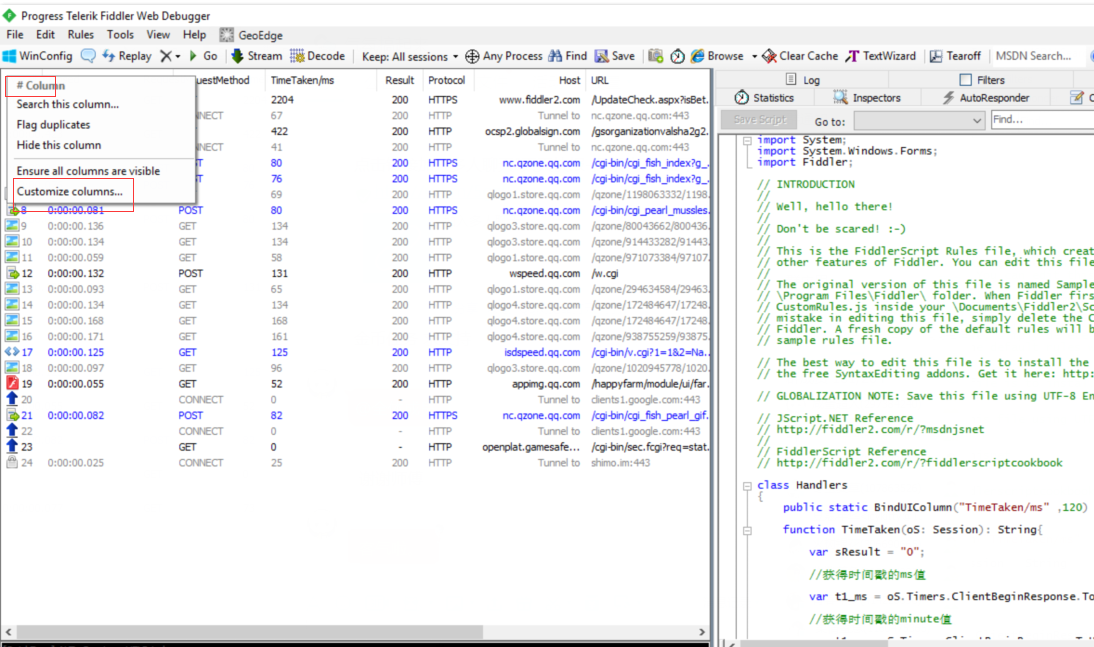
Task: Click the Fiddler application logo icon
Action: [x=9, y=15]
